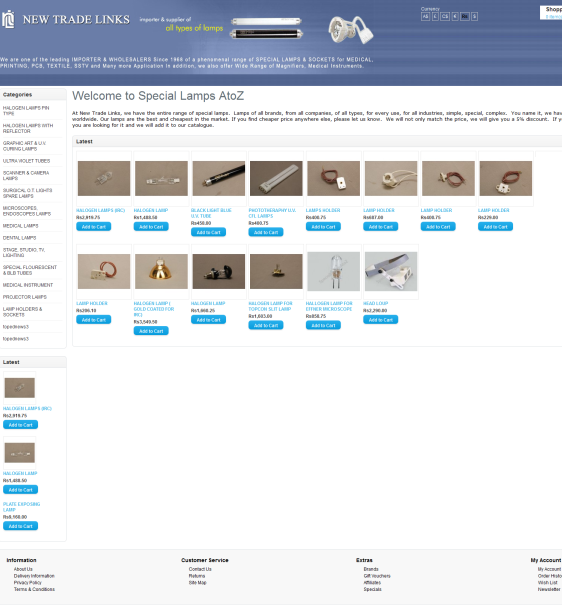Select the rupee (Rs) currency icon

click(x=464, y=16)
